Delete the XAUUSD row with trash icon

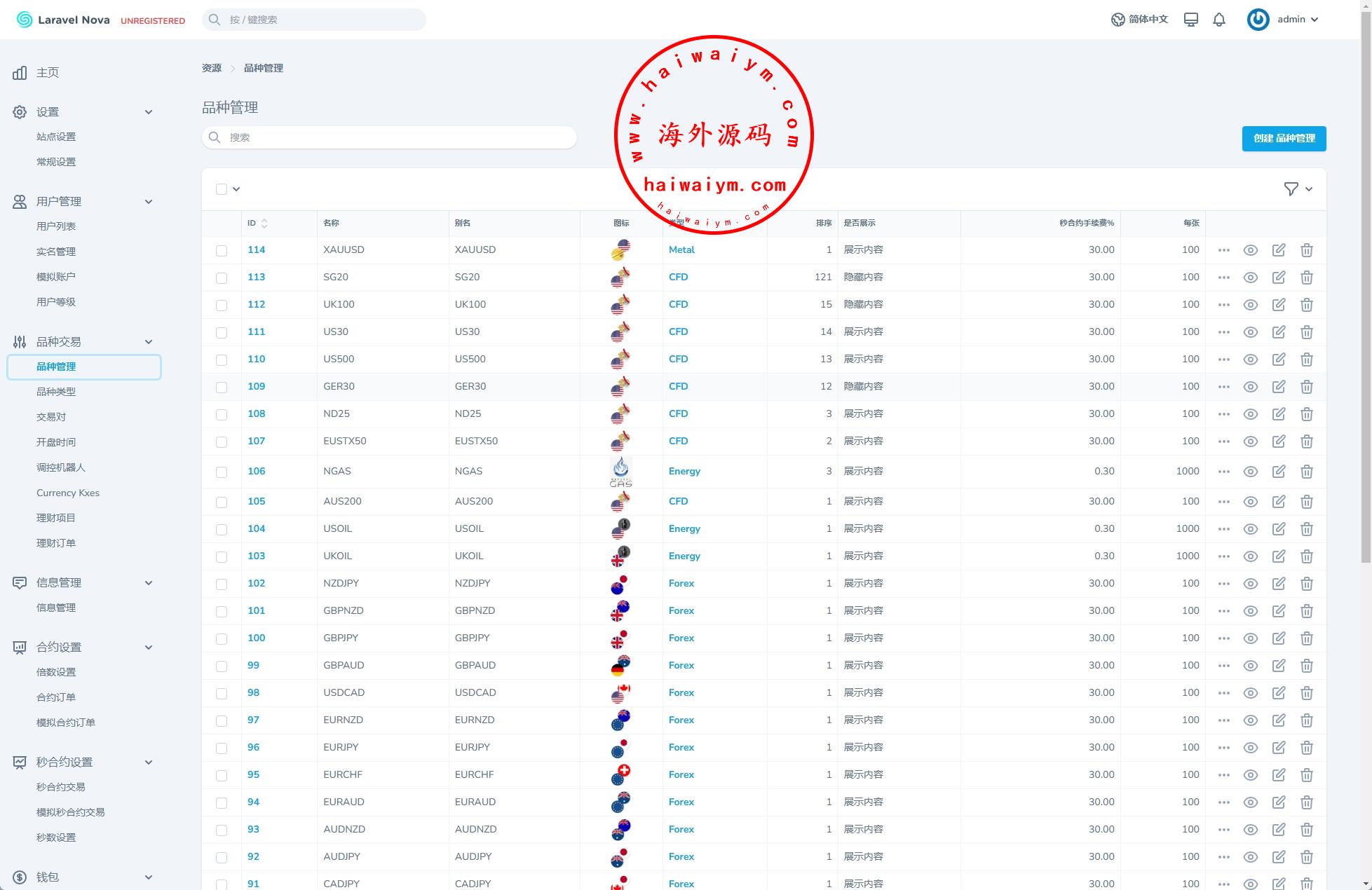pyautogui.click(x=1306, y=250)
